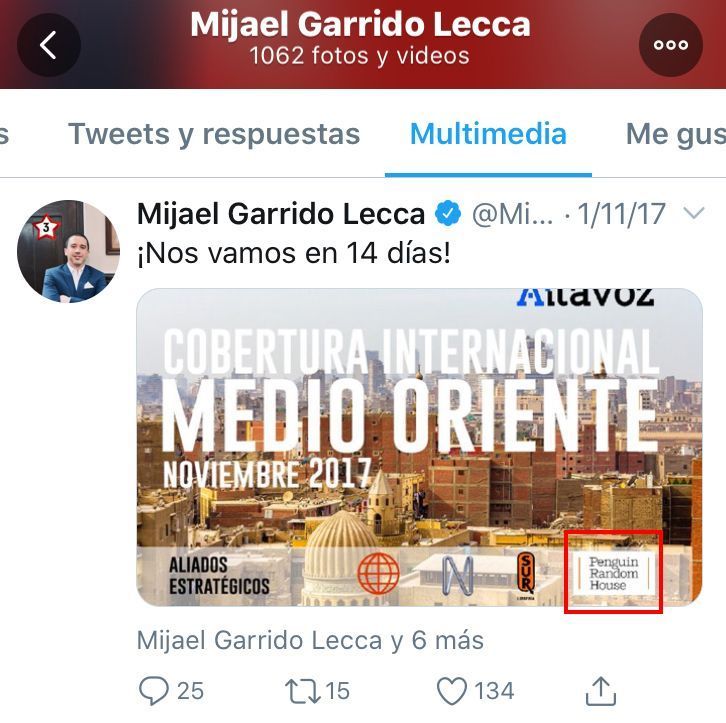Tap the 1/11/17 tweet date

pos(621,214)
